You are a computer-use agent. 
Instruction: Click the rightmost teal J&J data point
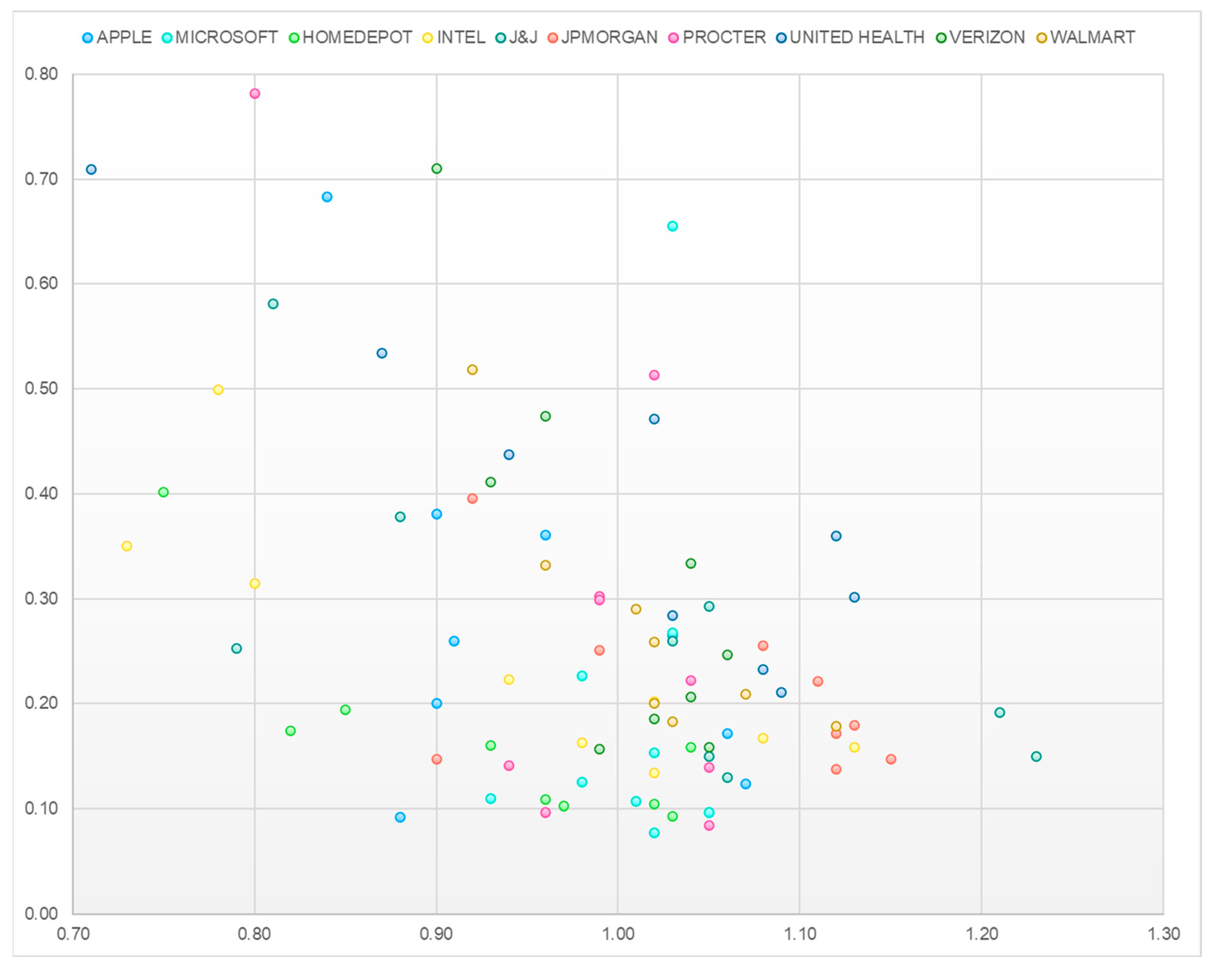click(x=1036, y=757)
